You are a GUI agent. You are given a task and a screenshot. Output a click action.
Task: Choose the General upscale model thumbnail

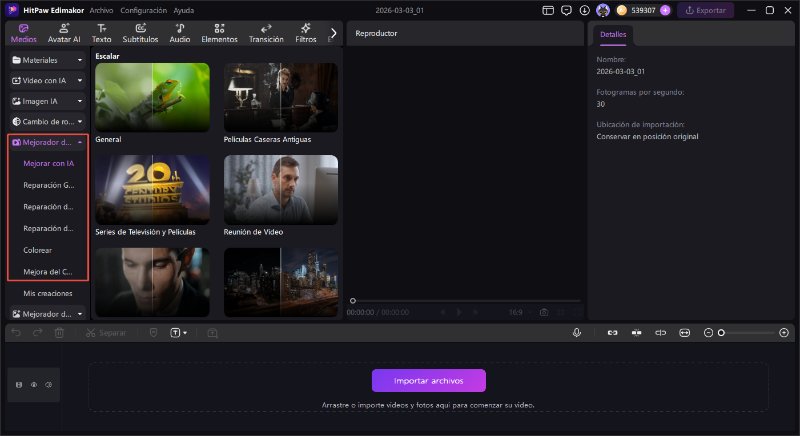pos(152,97)
